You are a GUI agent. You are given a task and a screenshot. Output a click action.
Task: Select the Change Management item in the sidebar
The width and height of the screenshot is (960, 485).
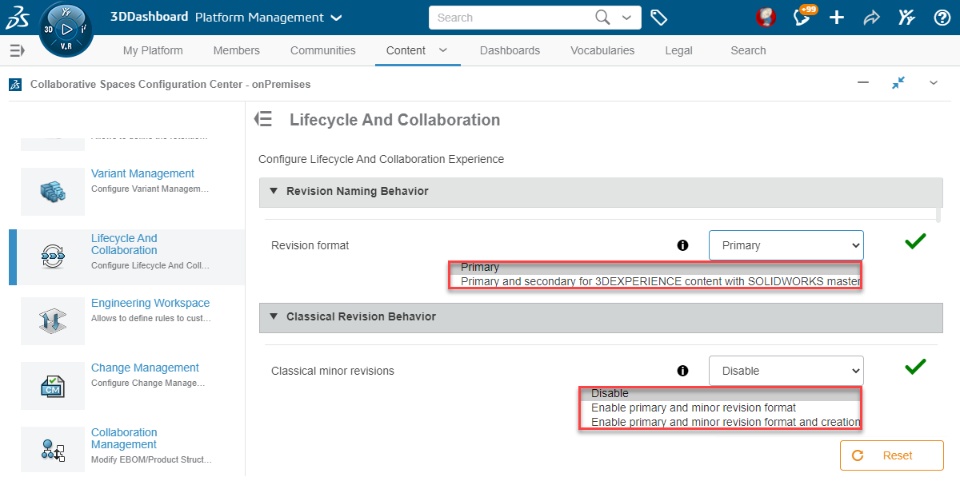click(x=144, y=368)
